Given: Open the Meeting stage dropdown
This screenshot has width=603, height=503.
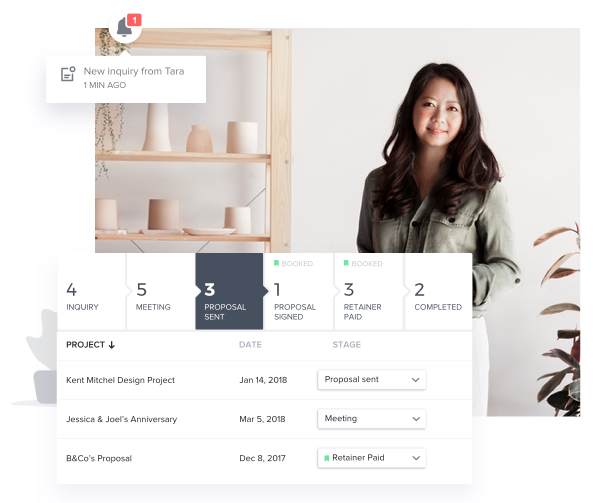Looking at the screenshot, I should (371, 419).
